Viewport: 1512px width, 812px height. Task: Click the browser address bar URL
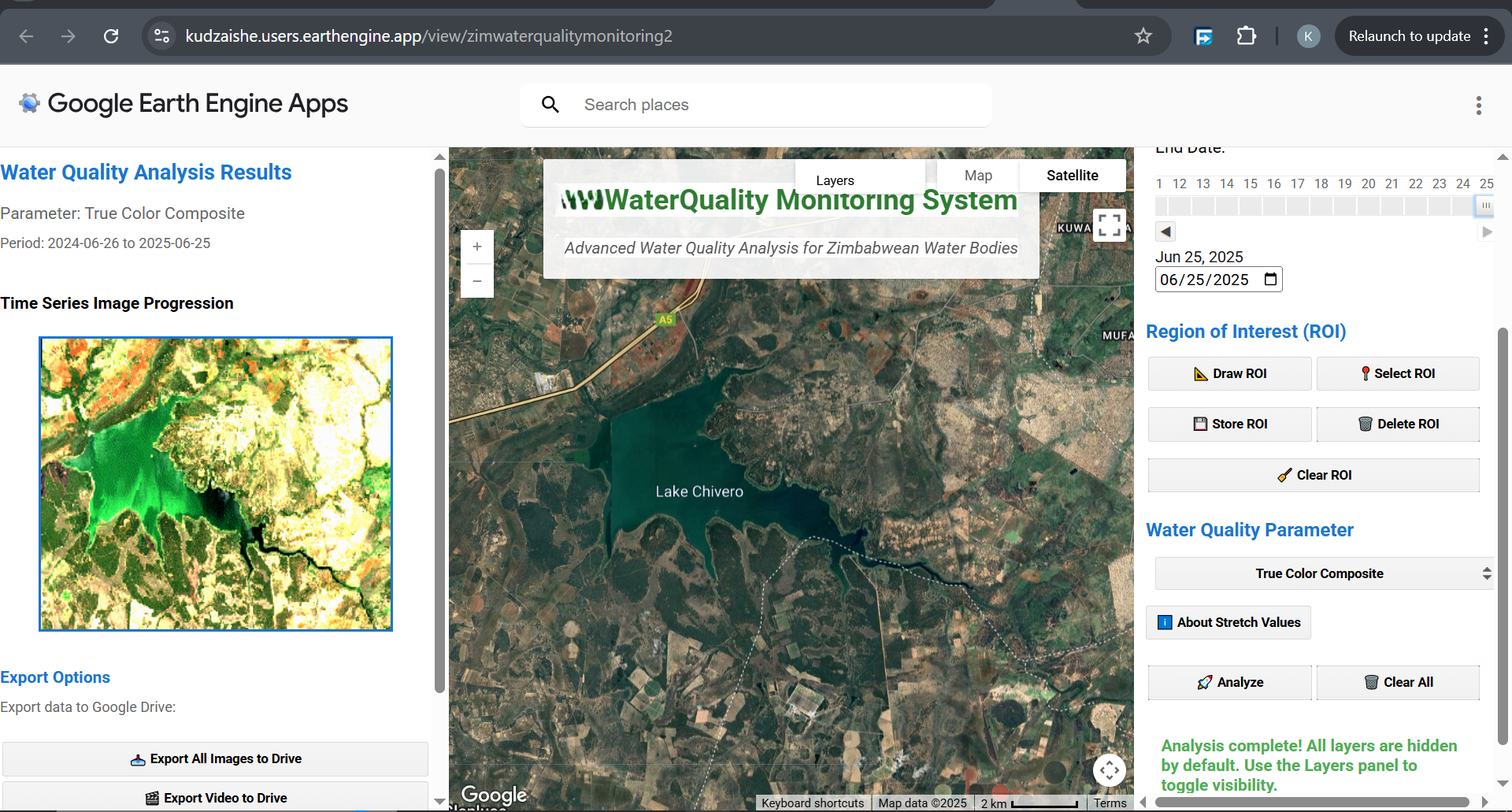pyautogui.click(x=429, y=36)
